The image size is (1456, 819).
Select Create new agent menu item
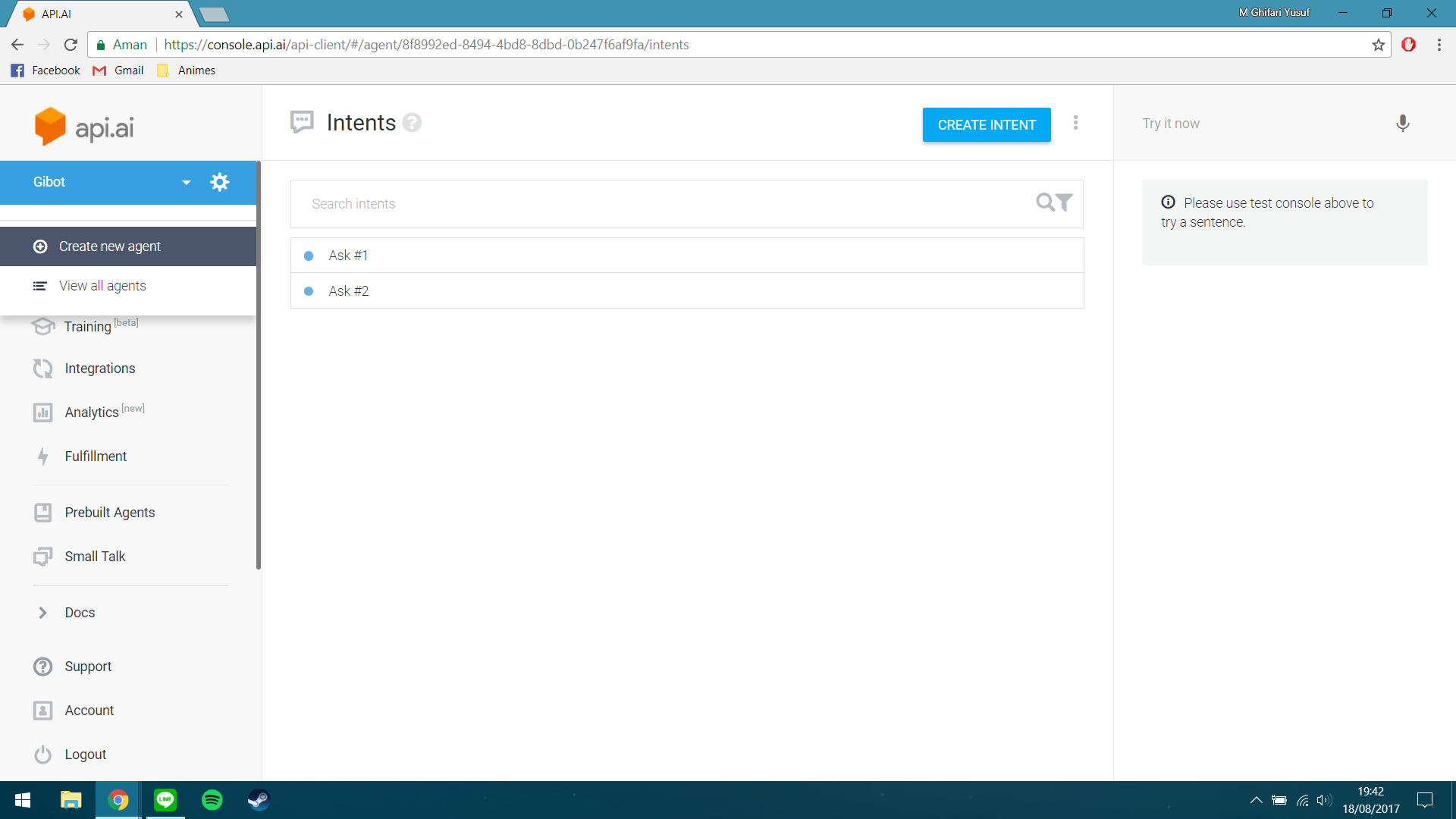[110, 246]
